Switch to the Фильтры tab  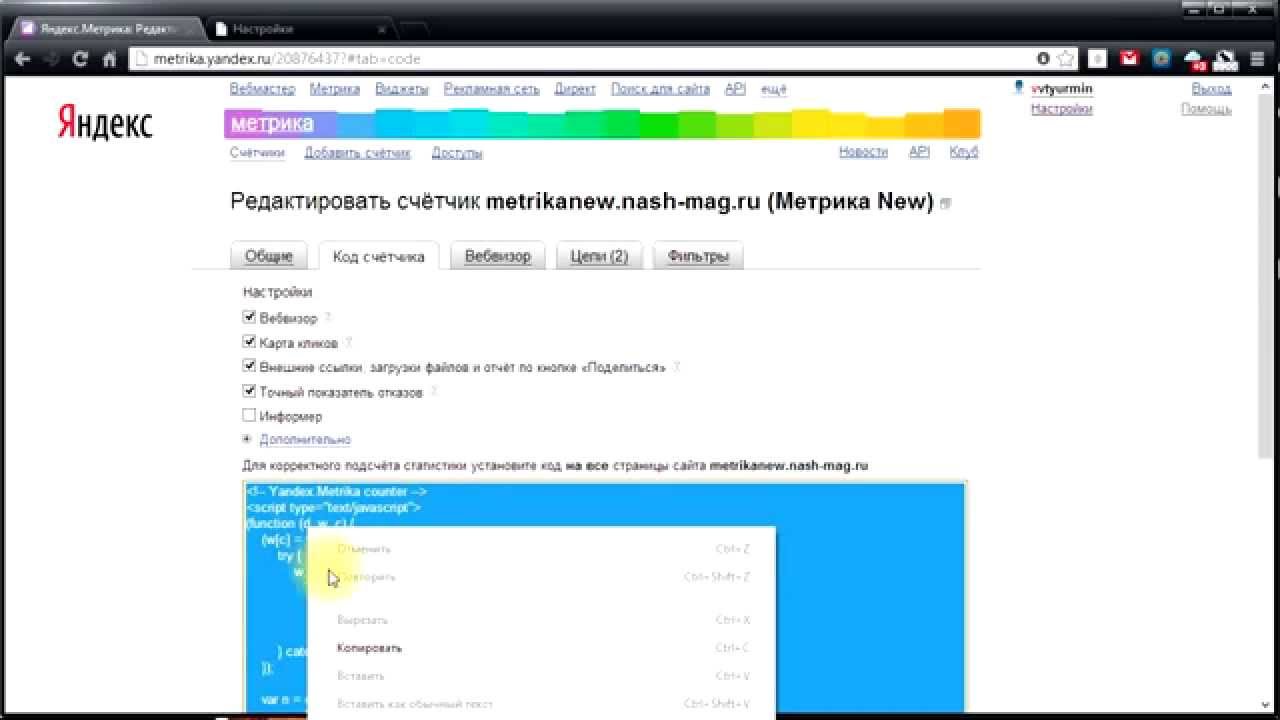(x=698, y=256)
